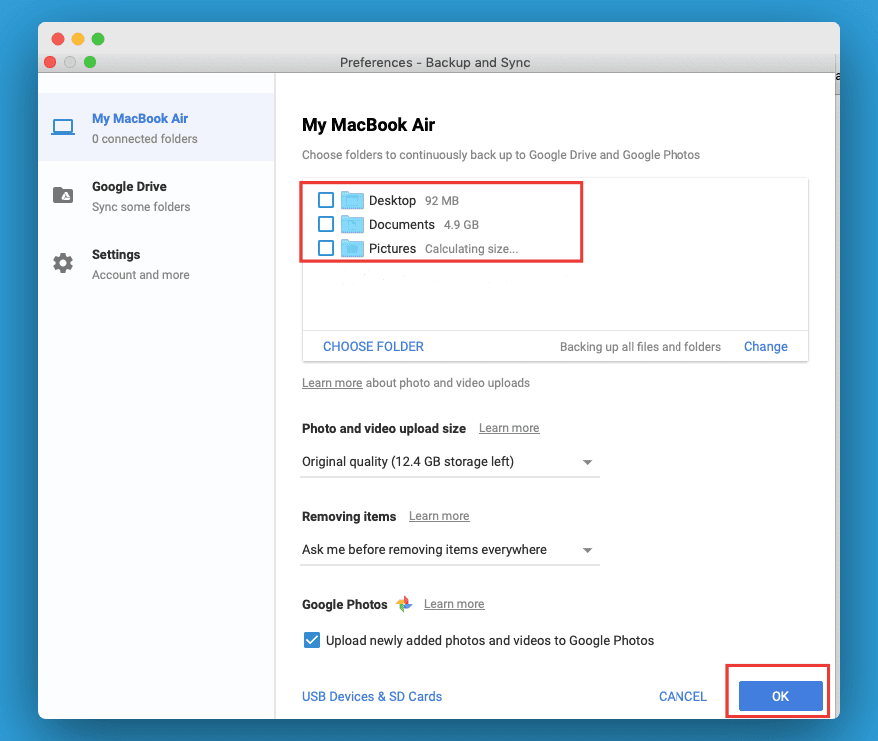
Task: Switch to the Google Drive section
Action: click(x=129, y=195)
